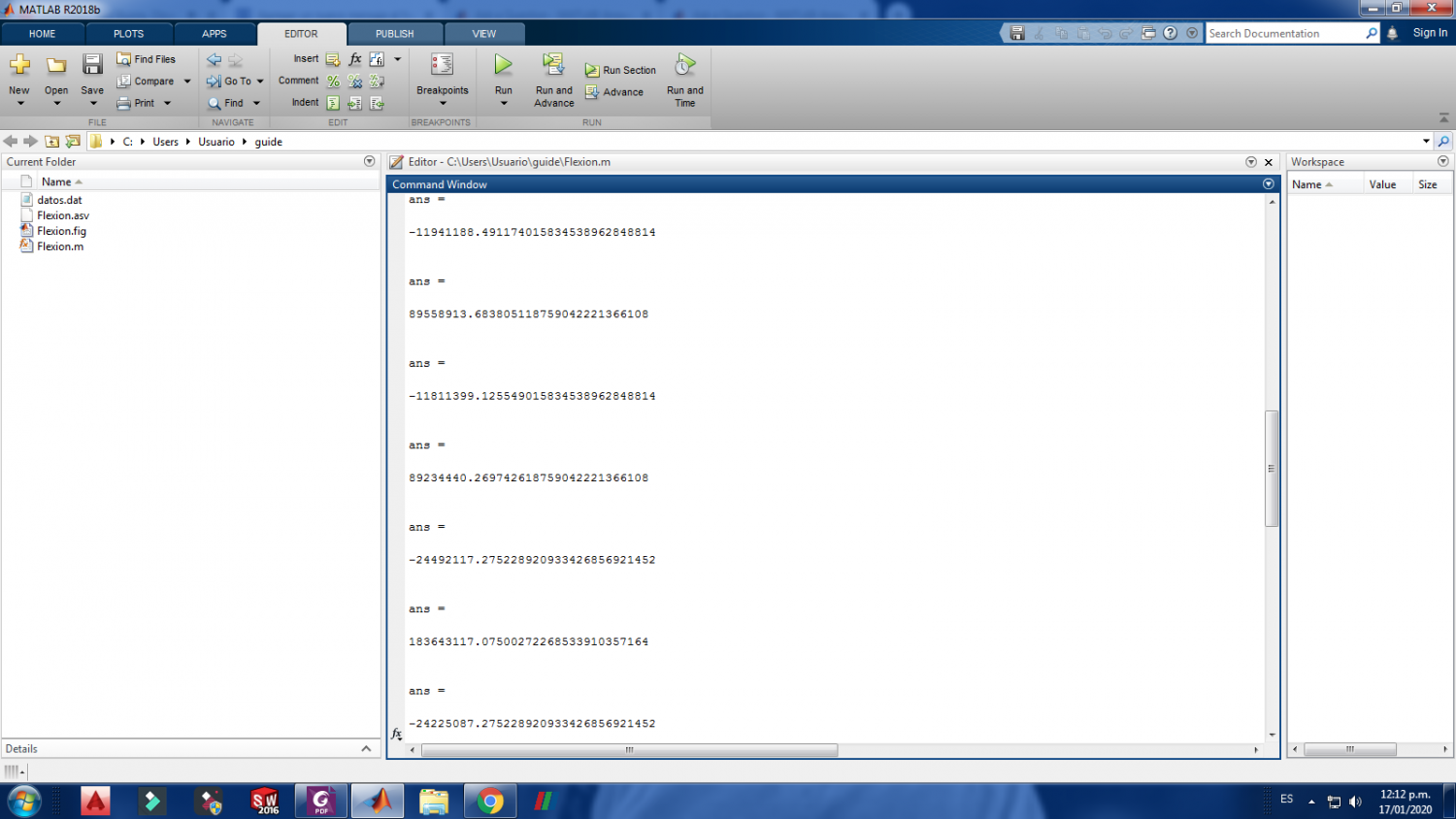Click the Help question mark icon
Image resolution: width=1456 pixels, height=819 pixels.
coord(1171,33)
